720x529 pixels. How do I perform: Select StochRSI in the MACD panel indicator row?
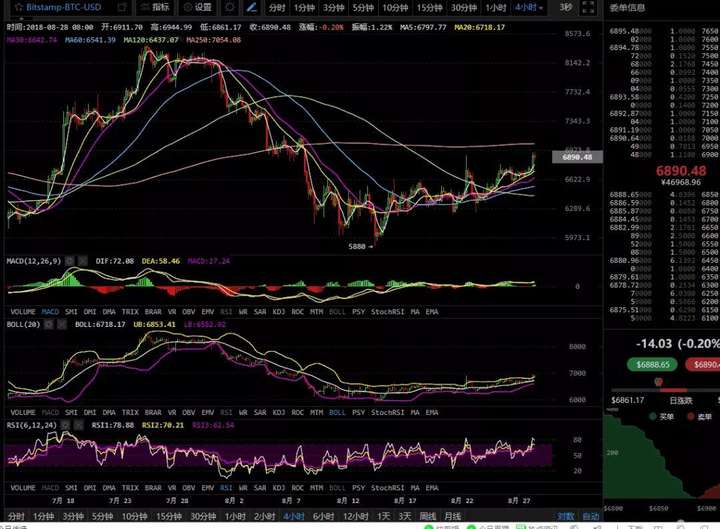[x=388, y=312]
